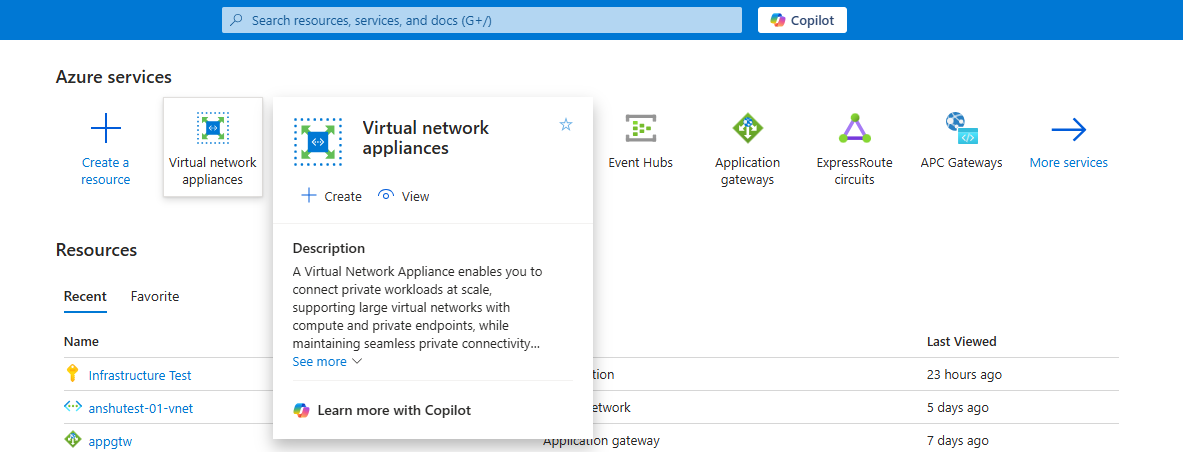Click the Last Viewed column header
The image size is (1183, 452).
[x=961, y=342]
